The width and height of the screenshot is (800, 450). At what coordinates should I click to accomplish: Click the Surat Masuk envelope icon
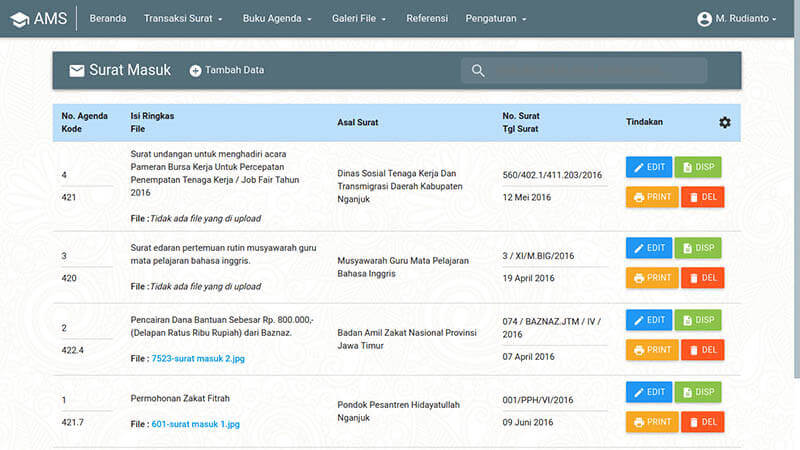click(77, 70)
